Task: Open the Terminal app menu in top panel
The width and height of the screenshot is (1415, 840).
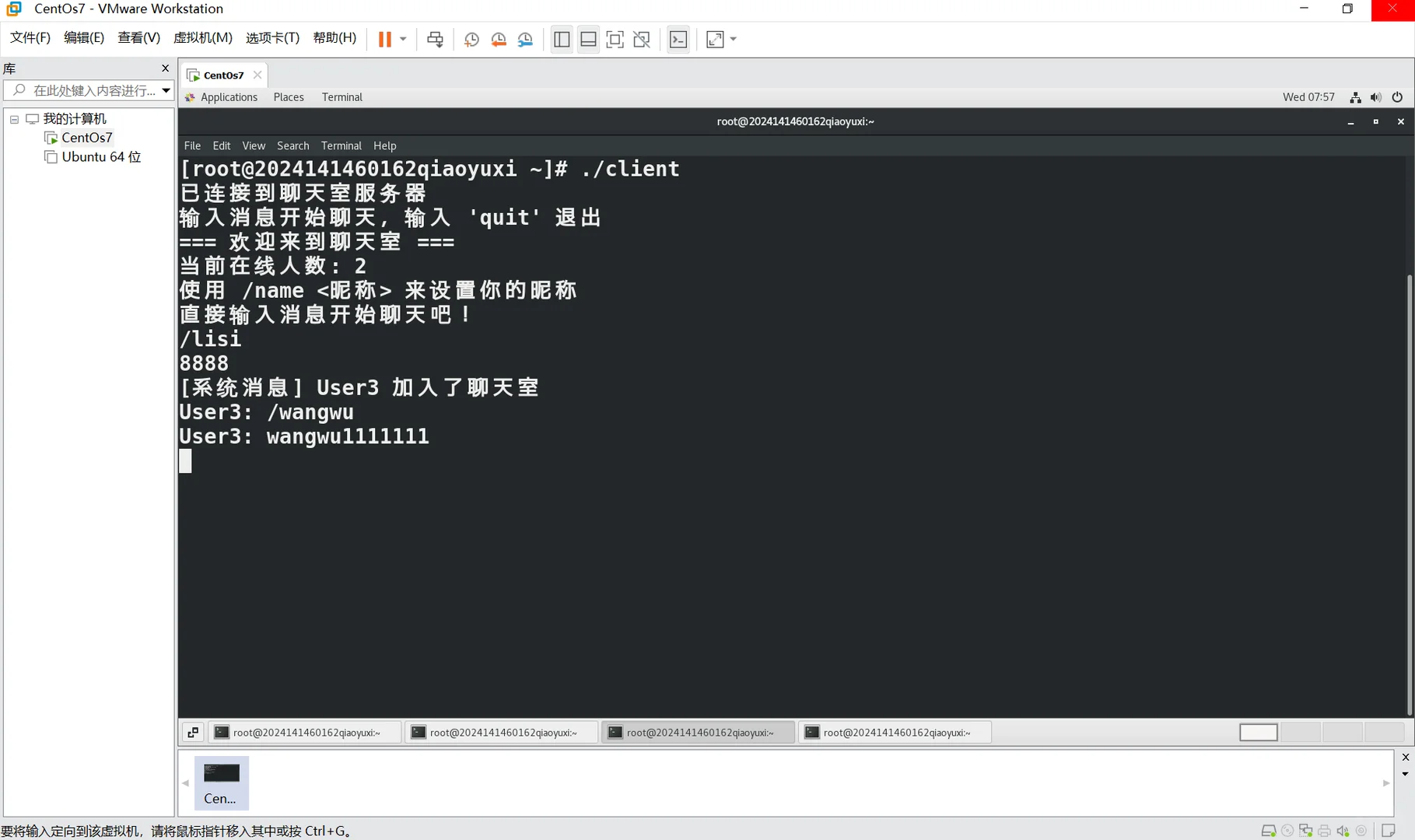Action: (342, 97)
